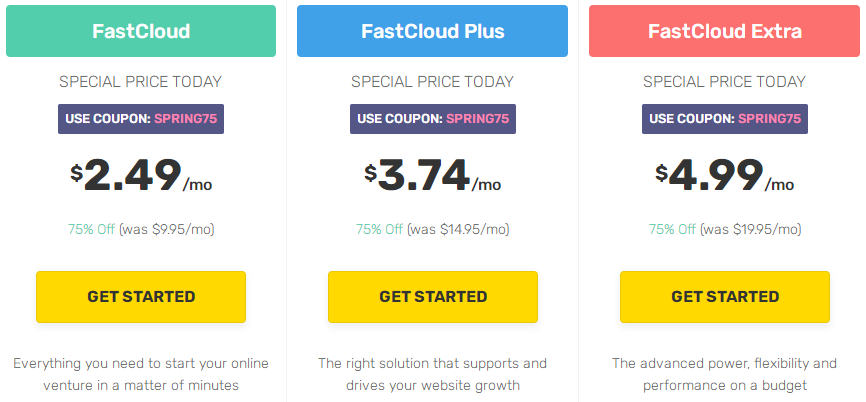This screenshot has height=402, width=866.
Task: Click the "start your online venture" description
Action: point(141,374)
